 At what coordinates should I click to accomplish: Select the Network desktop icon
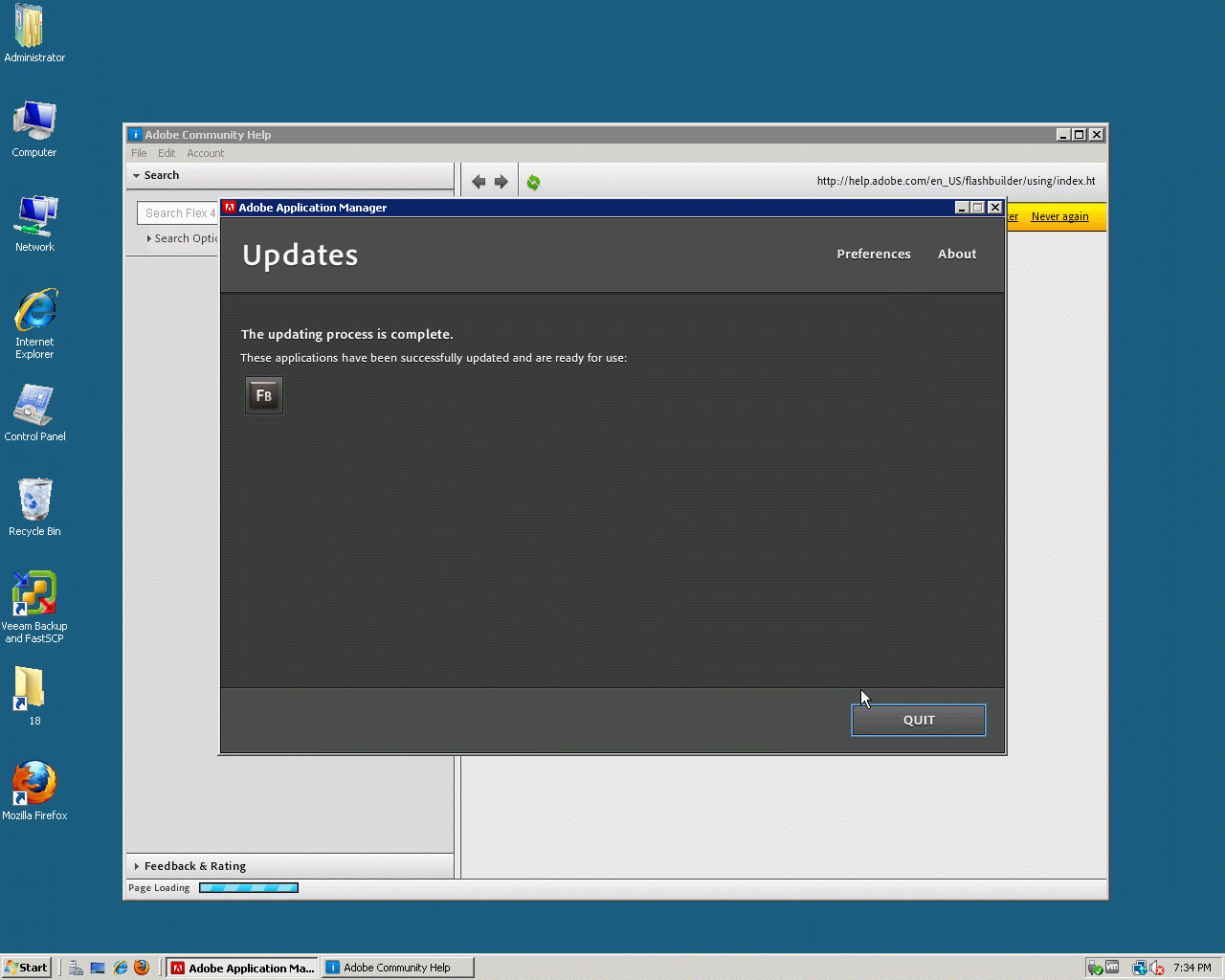click(x=34, y=223)
